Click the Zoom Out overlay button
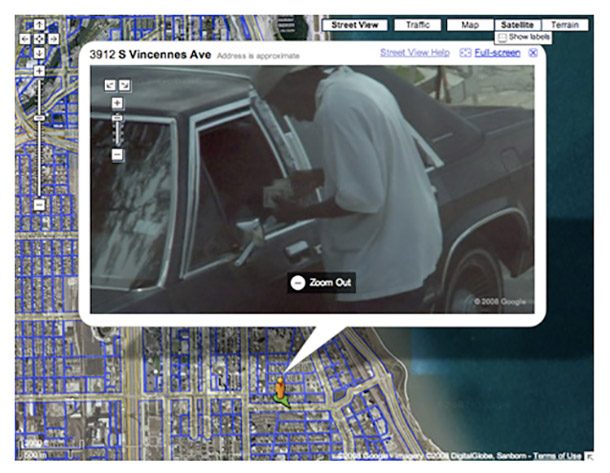 (322, 282)
